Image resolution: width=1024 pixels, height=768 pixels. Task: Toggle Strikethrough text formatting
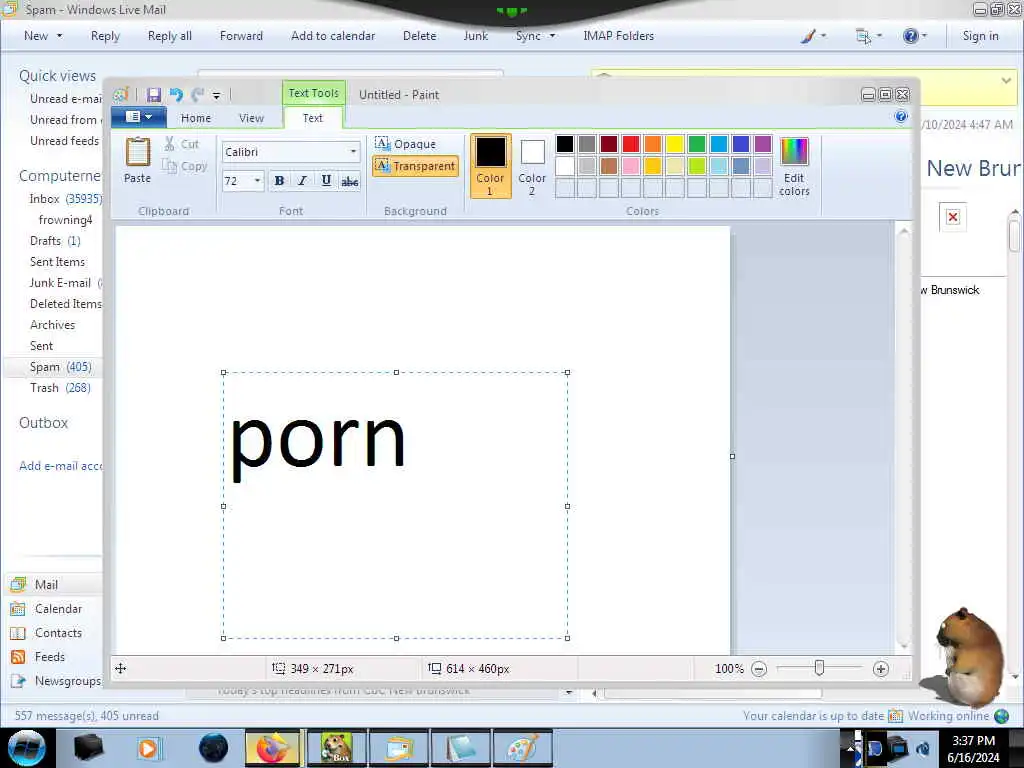click(x=349, y=181)
